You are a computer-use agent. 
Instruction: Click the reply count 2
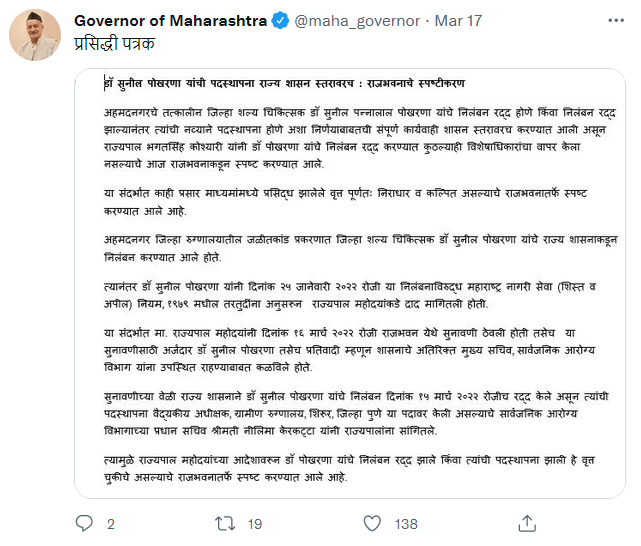tap(110, 524)
